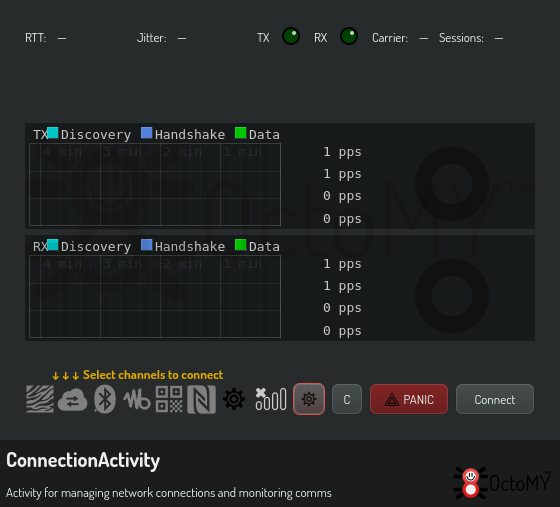Click the Sessions label

[461, 38]
